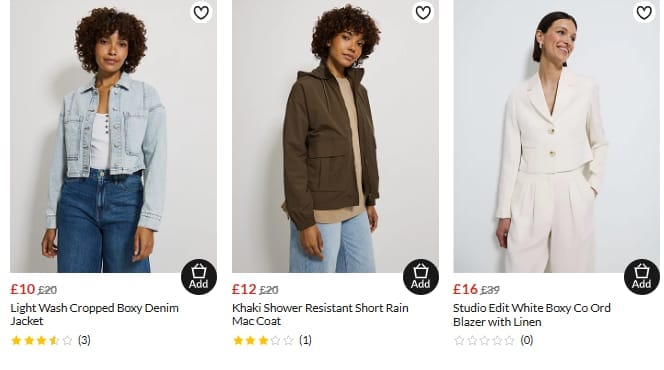The height and width of the screenshot is (370, 664).
Task: Open Light Wash Cropped Boxy Denim Jacket link
Action: tap(94, 314)
